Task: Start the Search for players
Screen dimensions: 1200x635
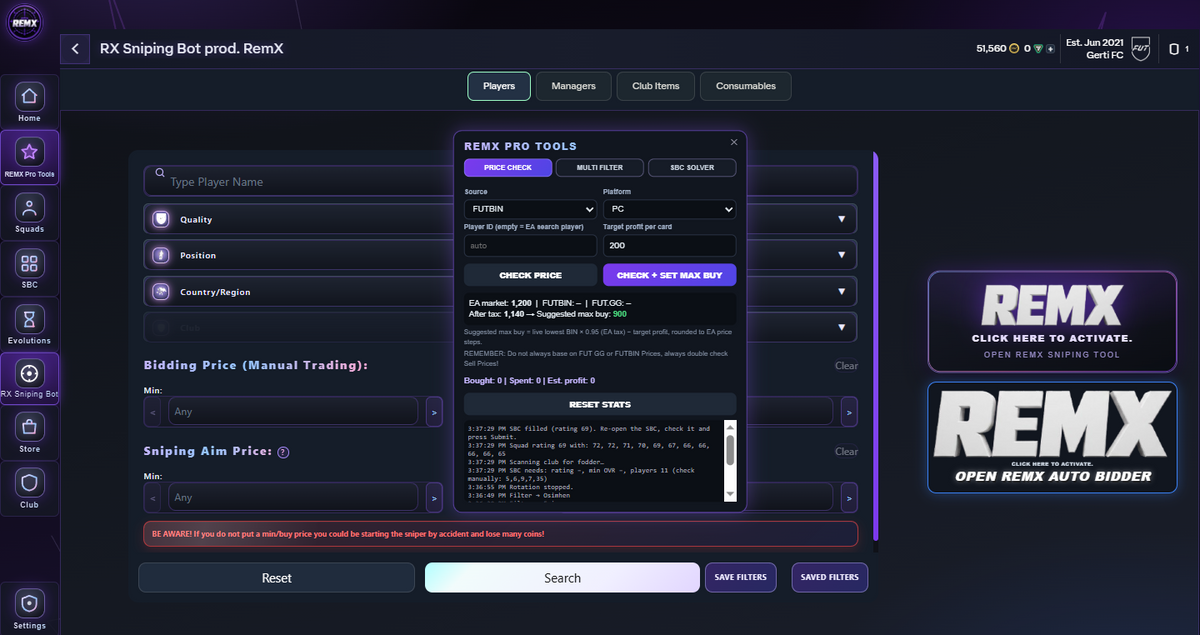Action: [x=562, y=578]
